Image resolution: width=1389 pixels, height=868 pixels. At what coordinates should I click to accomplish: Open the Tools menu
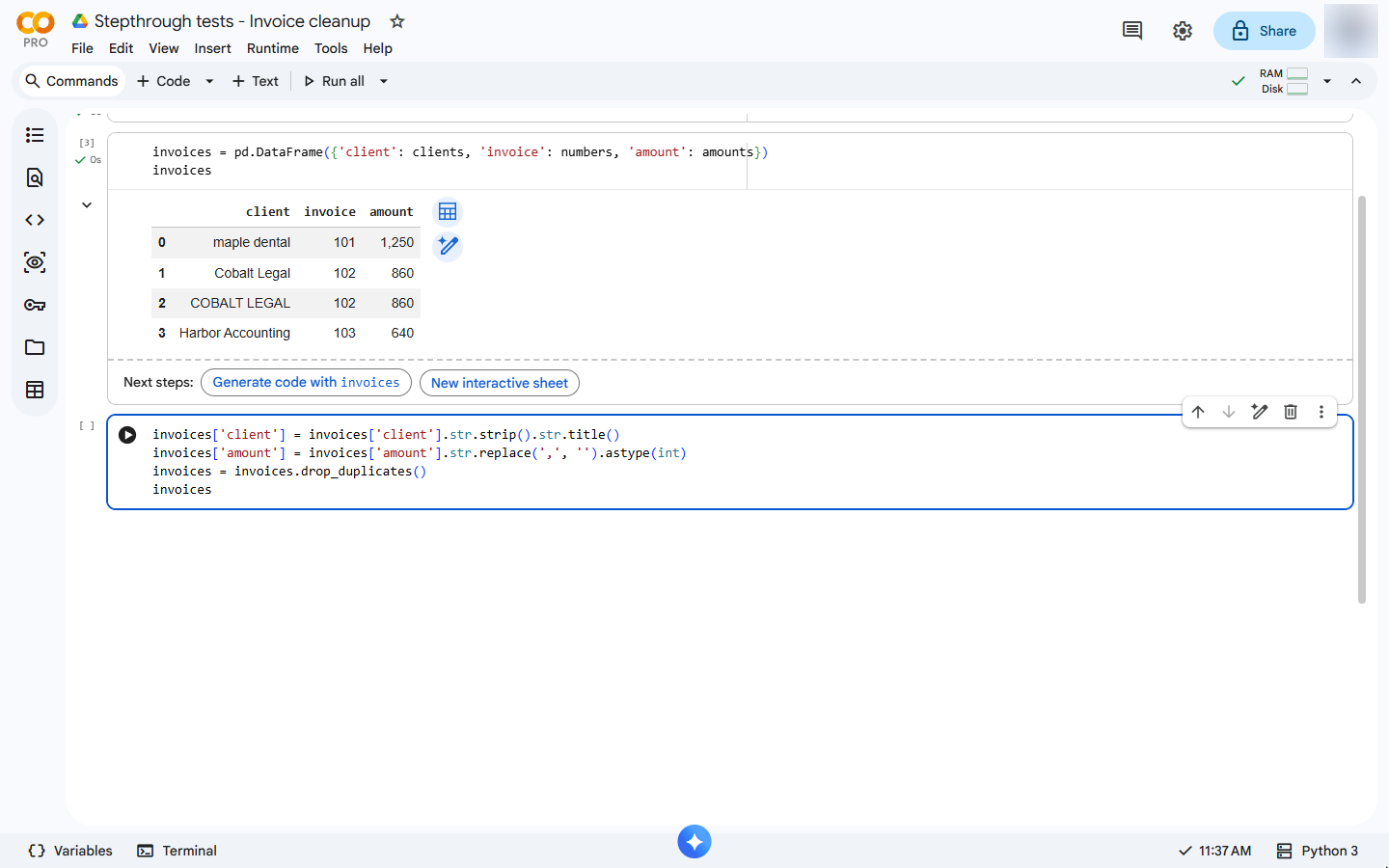(x=331, y=48)
